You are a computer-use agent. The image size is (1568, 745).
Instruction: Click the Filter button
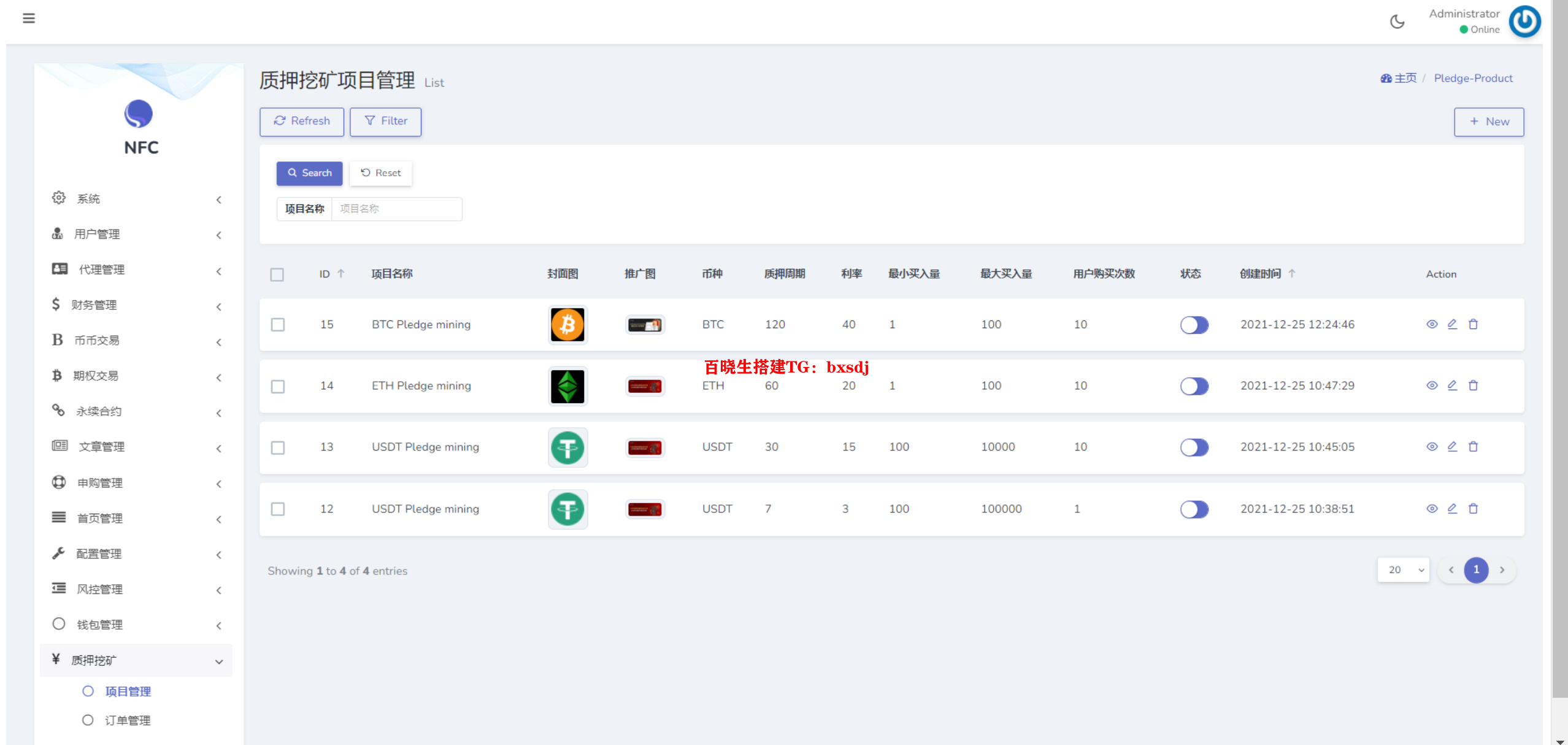(x=386, y=122)
